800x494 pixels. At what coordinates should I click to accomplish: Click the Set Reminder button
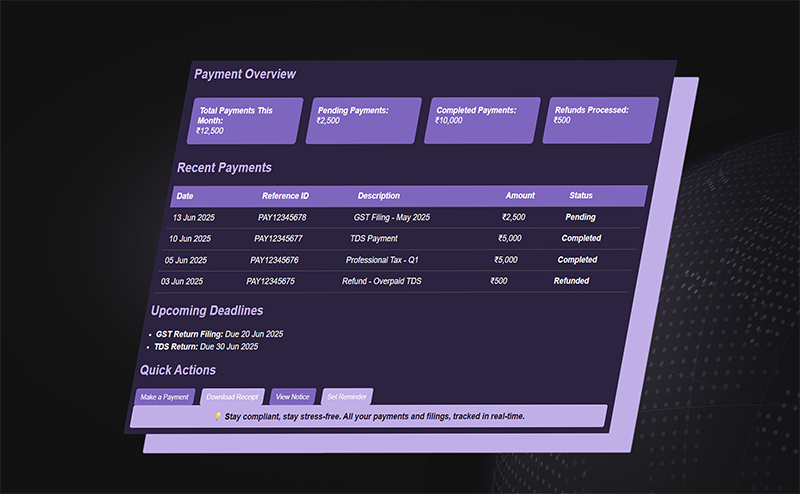click(x=347, y=397)
